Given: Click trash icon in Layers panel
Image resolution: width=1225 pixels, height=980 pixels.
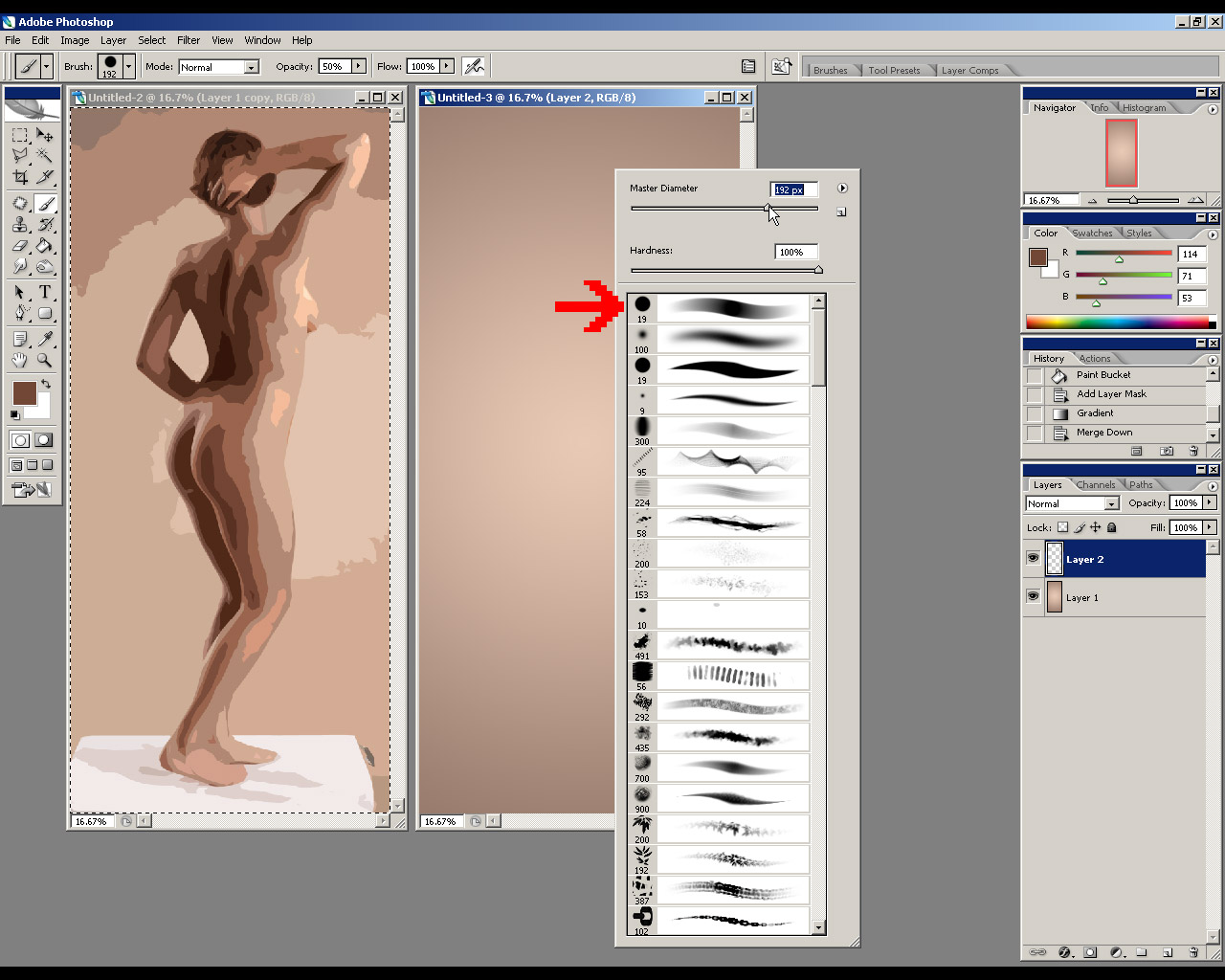Looking at the screenshot, I should tap(1193, 952).
